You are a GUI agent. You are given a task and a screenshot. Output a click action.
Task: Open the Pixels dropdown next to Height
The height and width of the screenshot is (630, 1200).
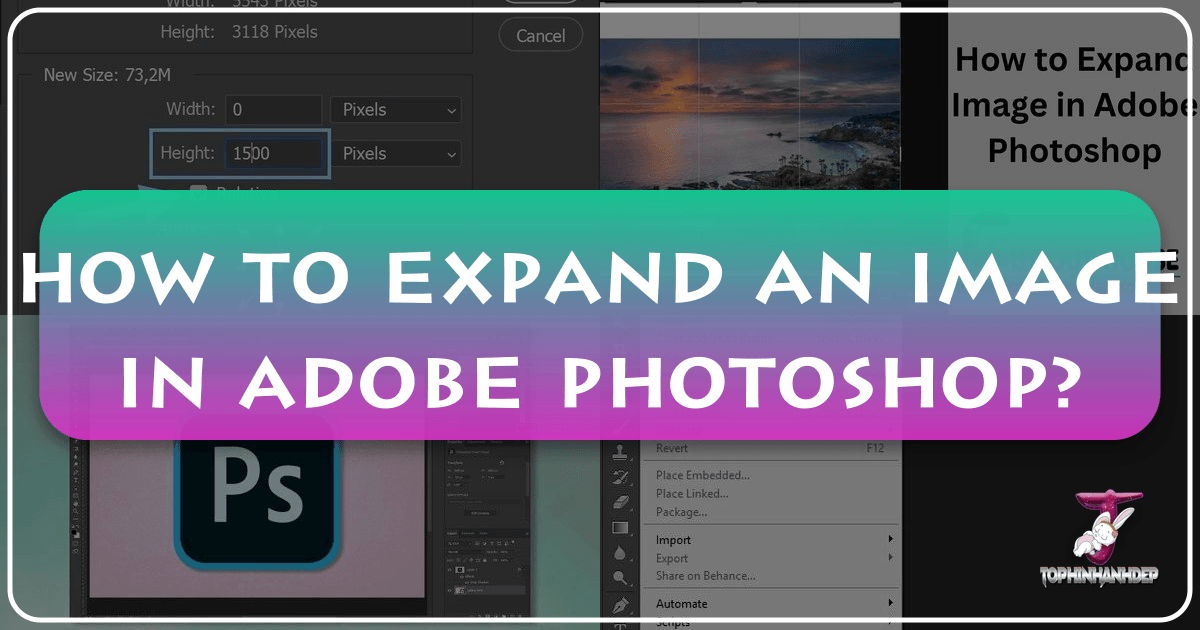[395, 153]
